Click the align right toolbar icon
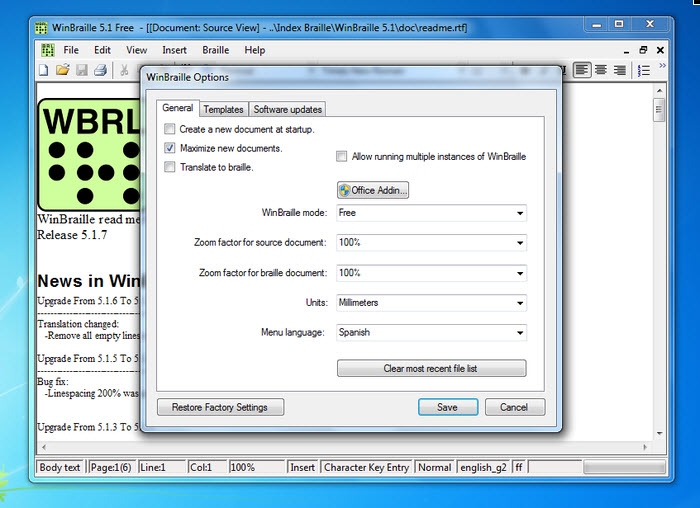The image size is (700, 508). (x=620, y=70)
